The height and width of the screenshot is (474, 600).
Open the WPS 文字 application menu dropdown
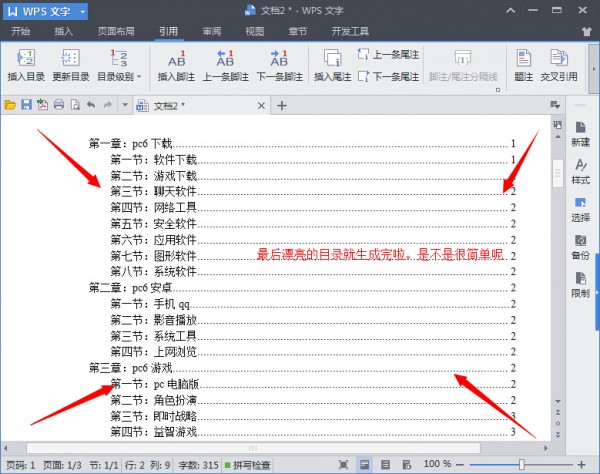83,11
